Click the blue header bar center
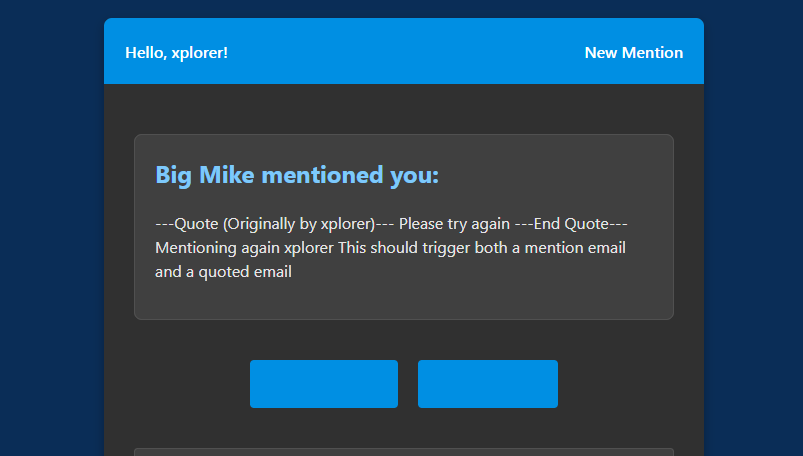The height and width of the screenshot is (456, 803). 404,51
